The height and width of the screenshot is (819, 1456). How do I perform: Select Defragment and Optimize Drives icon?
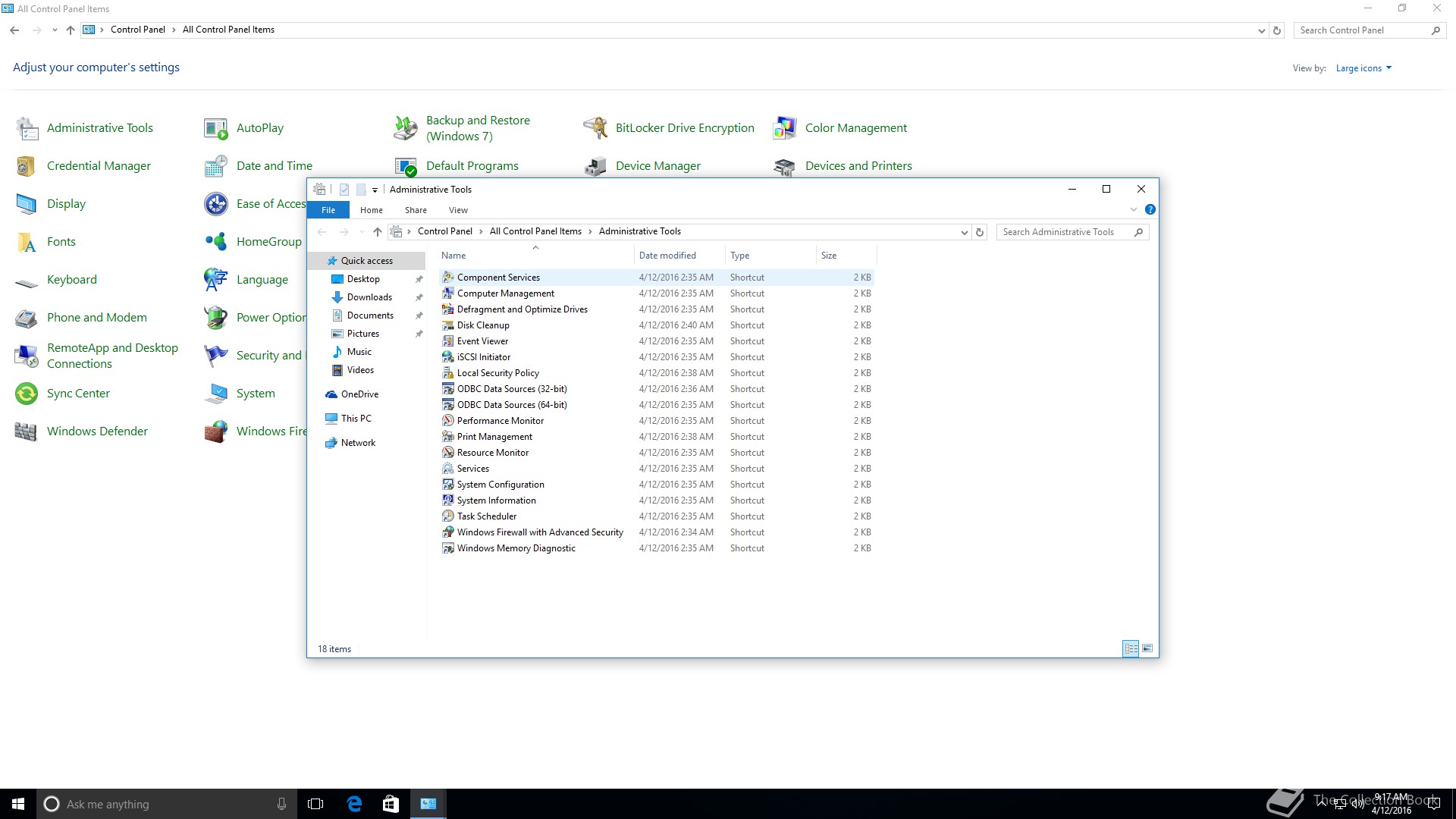(x=448, y=309)
